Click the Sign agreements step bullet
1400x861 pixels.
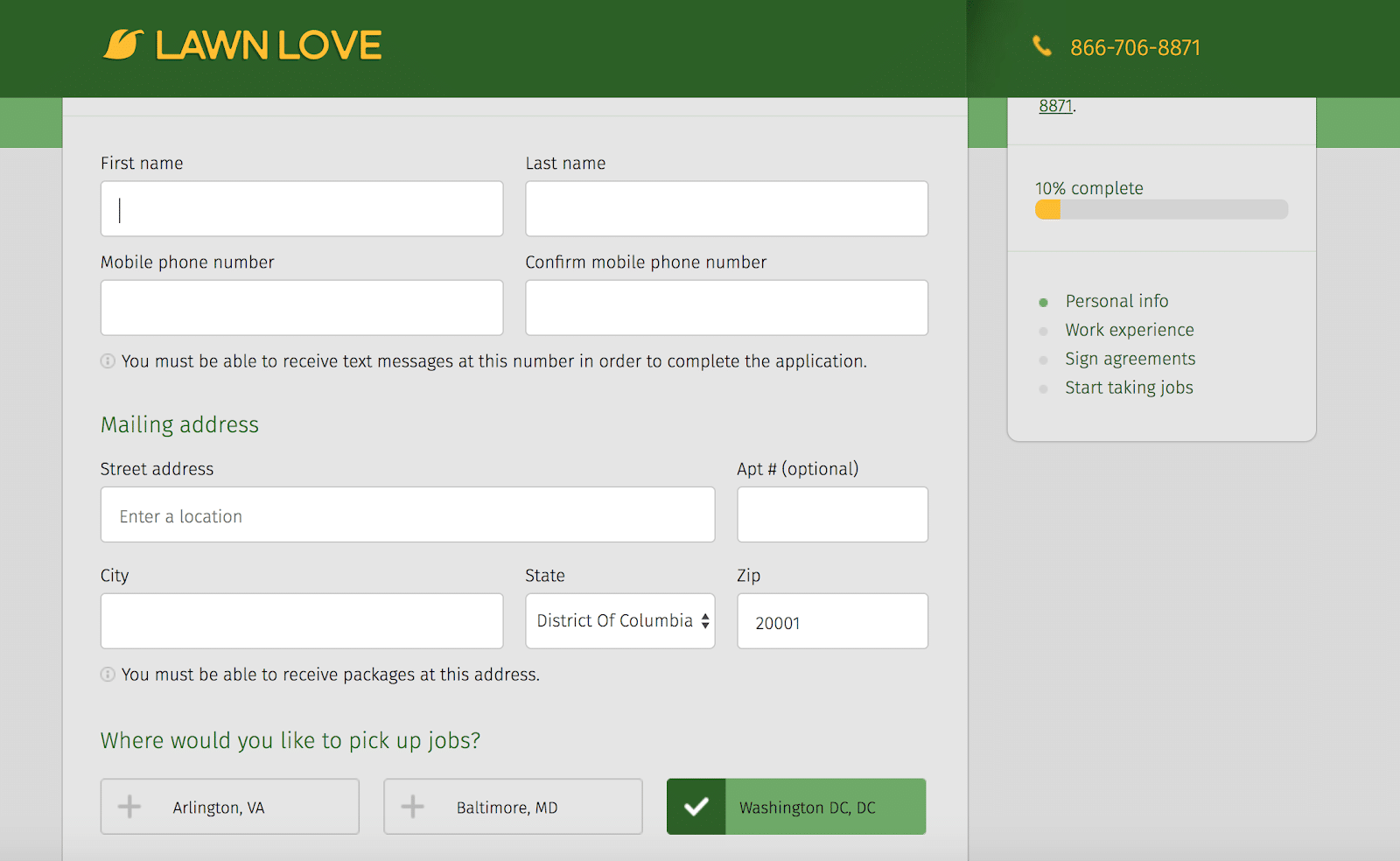click(1043, 360)
